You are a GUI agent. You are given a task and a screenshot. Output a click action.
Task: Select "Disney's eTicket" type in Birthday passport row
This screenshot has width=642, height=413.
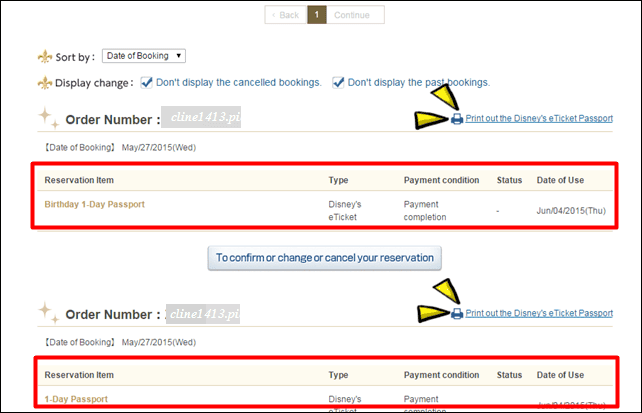coord(345,211)
